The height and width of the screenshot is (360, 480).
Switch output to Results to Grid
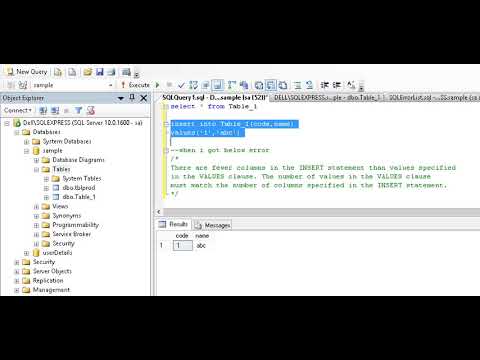tap(271, 85)
